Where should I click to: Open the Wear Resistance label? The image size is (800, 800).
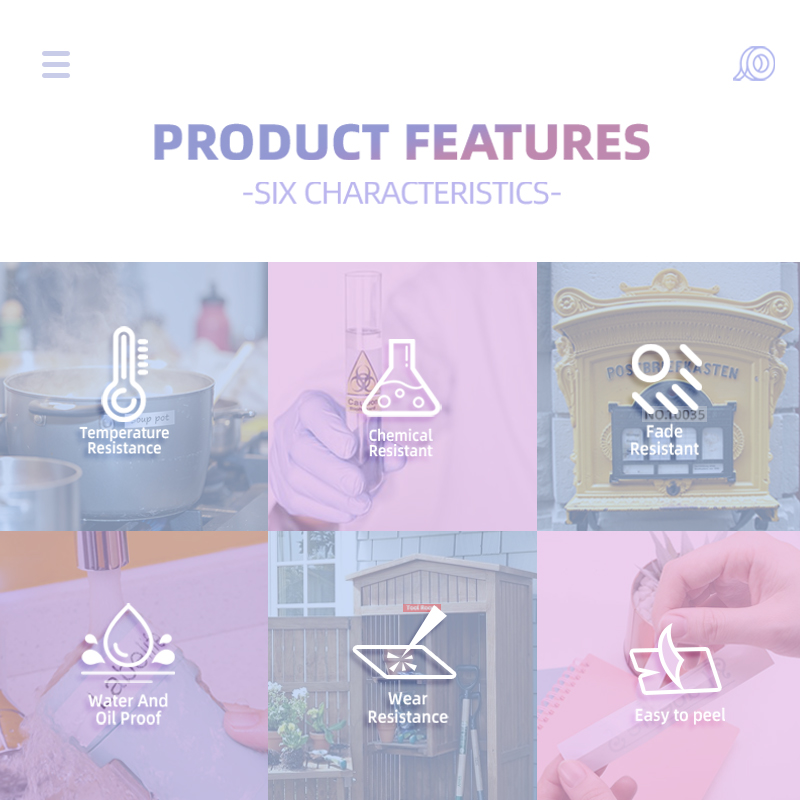408,708
